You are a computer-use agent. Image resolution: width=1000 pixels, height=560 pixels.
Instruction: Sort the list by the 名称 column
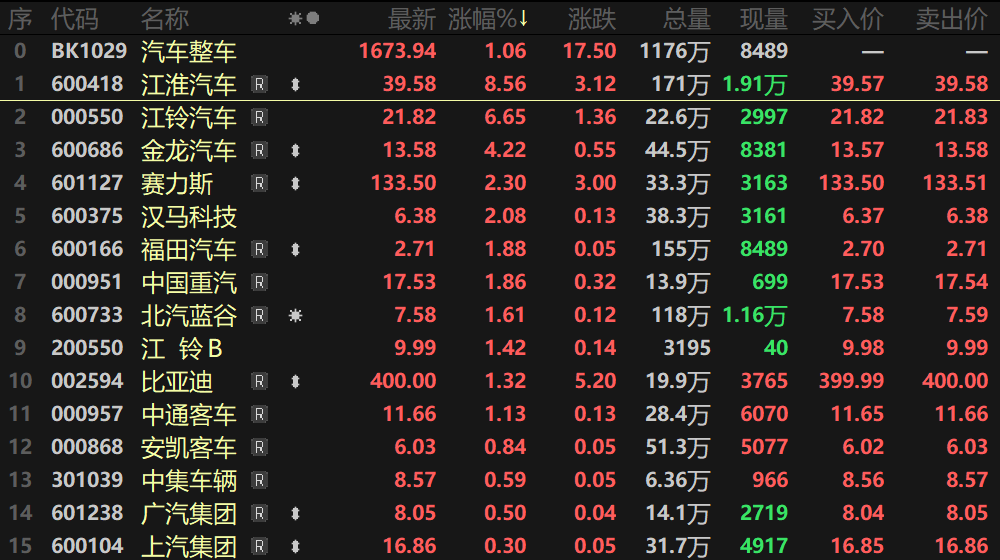point(165,19)
